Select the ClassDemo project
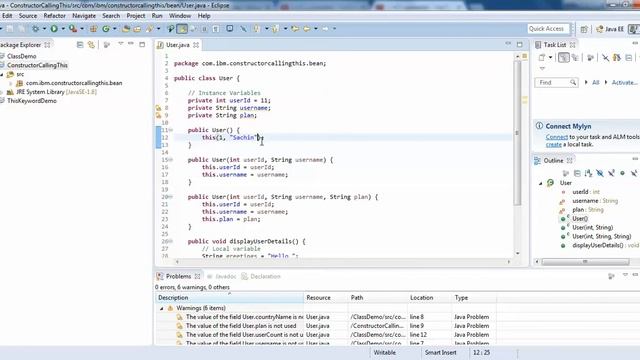 [x=21, y=56]
